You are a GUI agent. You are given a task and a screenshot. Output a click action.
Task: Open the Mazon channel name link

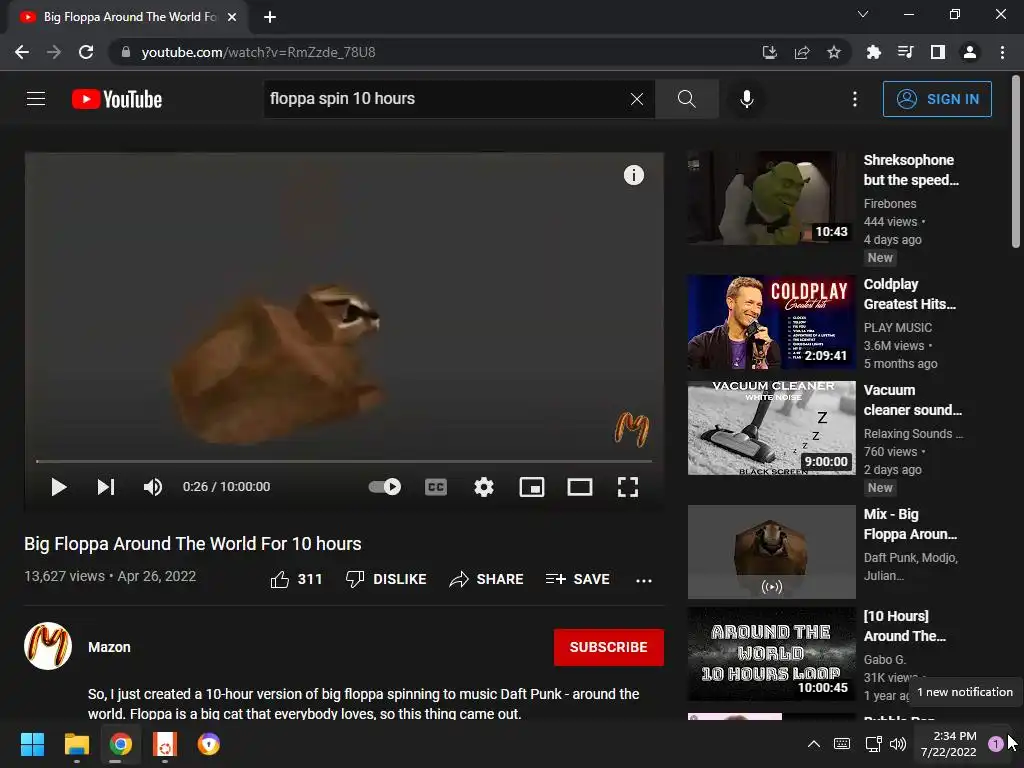pos(110,647)
